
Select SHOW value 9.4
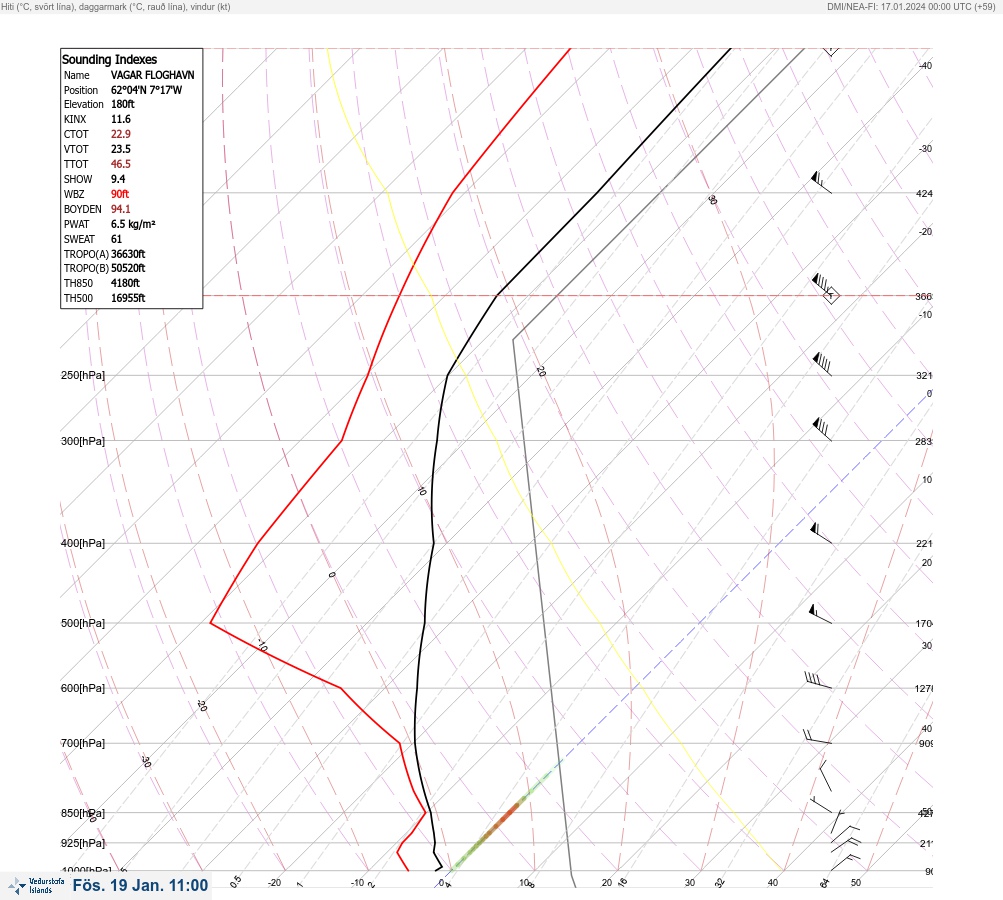coord(118,179)
